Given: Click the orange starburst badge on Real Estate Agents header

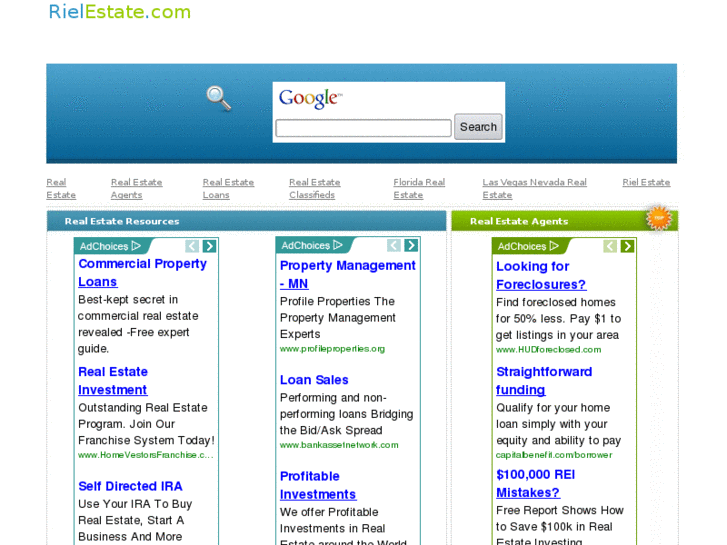Looking at the screenshot, I should 658,218.
